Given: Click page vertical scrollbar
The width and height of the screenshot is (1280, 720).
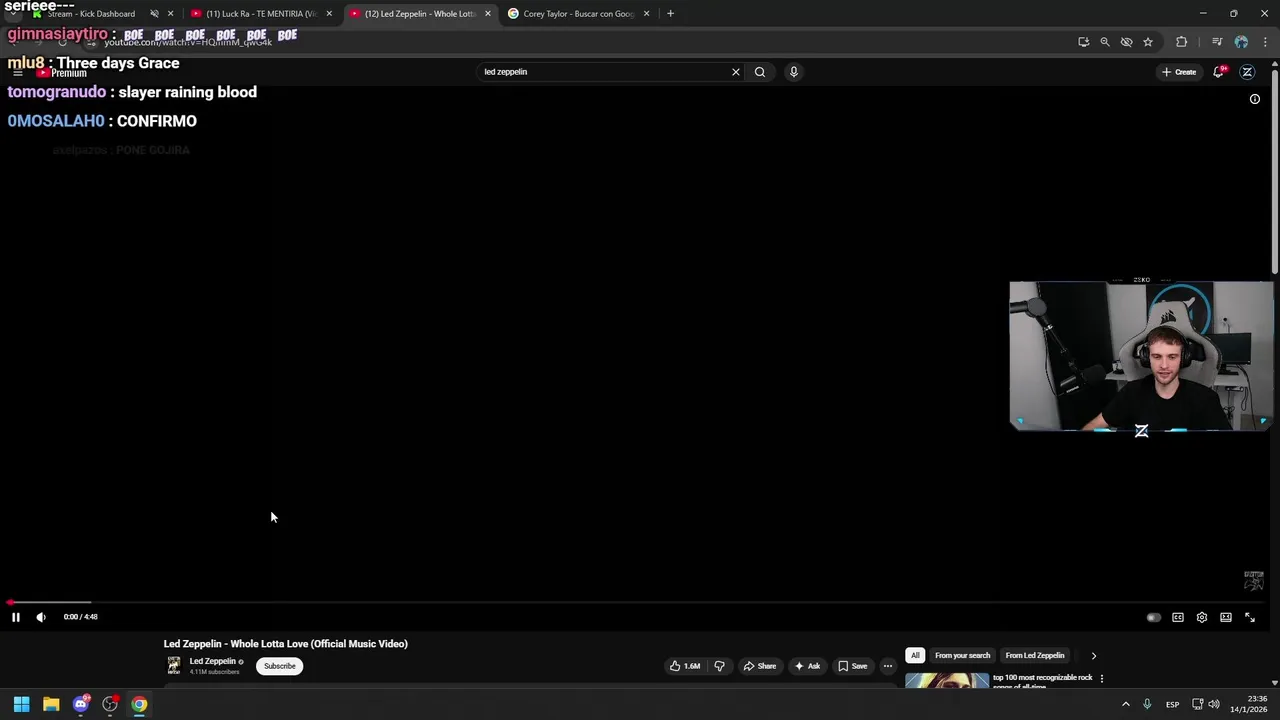Looking at the screenshot, I should click(1275, 170).
